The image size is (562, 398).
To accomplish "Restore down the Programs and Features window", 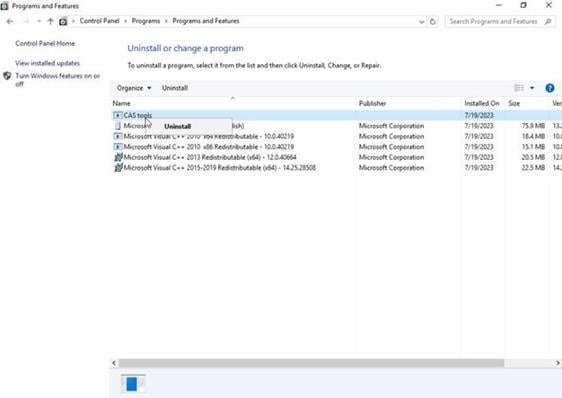I will [x=523, y=5].
